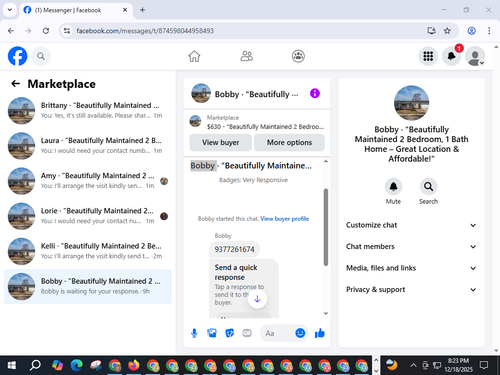Go back from Marketplace list
500x375 pixels.
tap(16, 84)
